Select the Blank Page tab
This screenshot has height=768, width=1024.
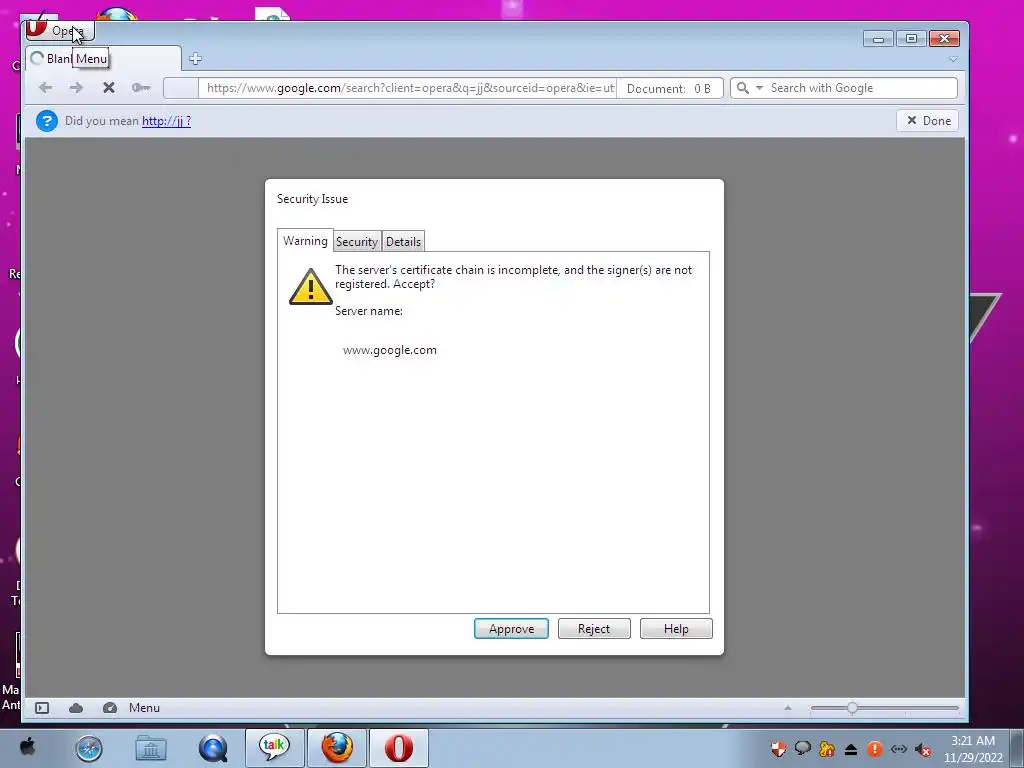[103, 59]
